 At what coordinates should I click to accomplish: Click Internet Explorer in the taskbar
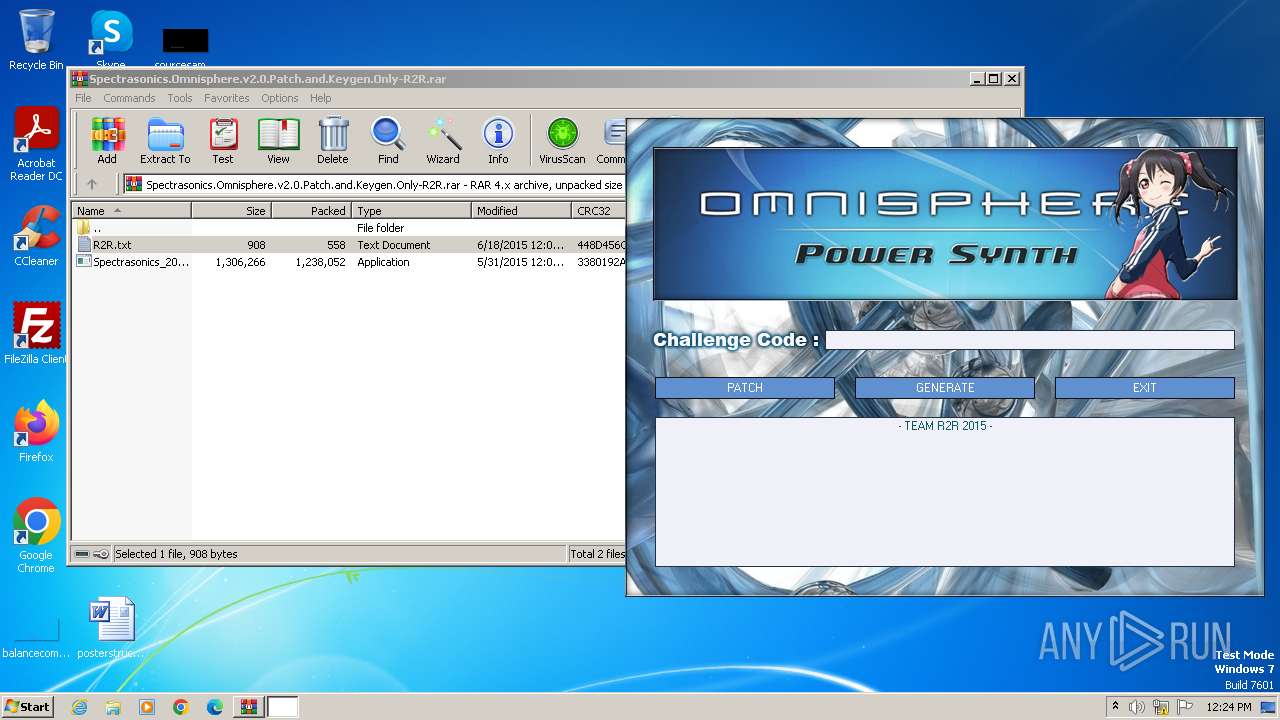point(79,707)
